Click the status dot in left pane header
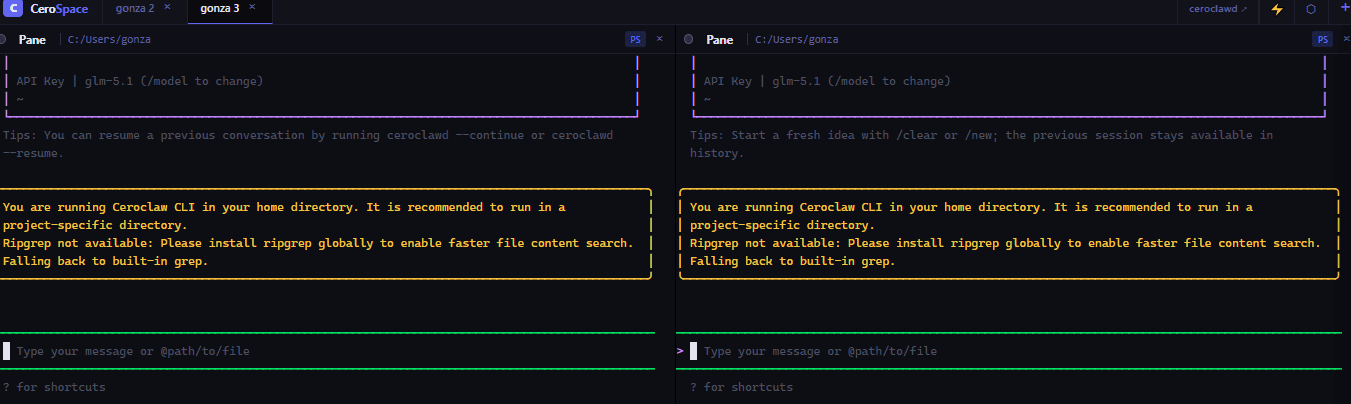The height and width of the screenshot is (404, 1351). point(3,39)
